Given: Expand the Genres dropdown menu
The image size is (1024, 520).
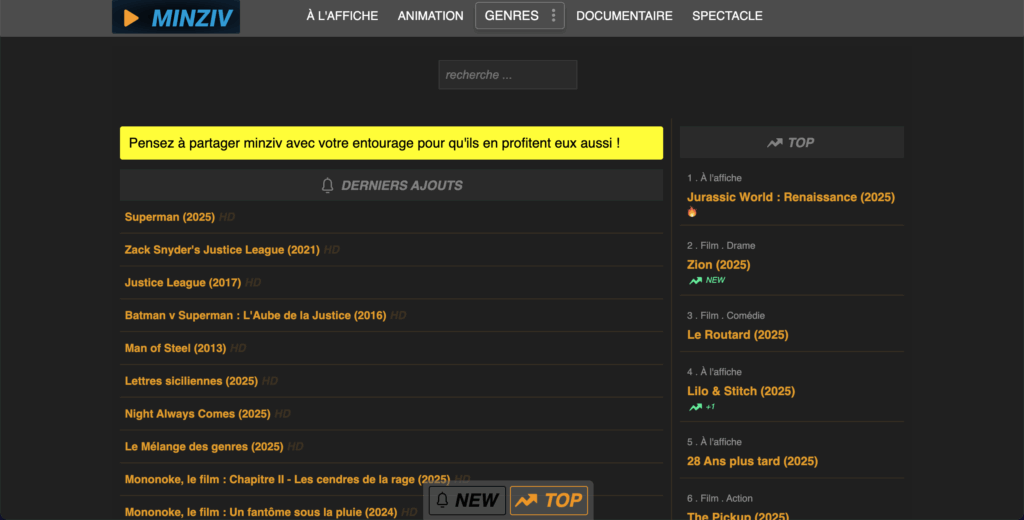Looking at the screenshot, I should (511, 16).
